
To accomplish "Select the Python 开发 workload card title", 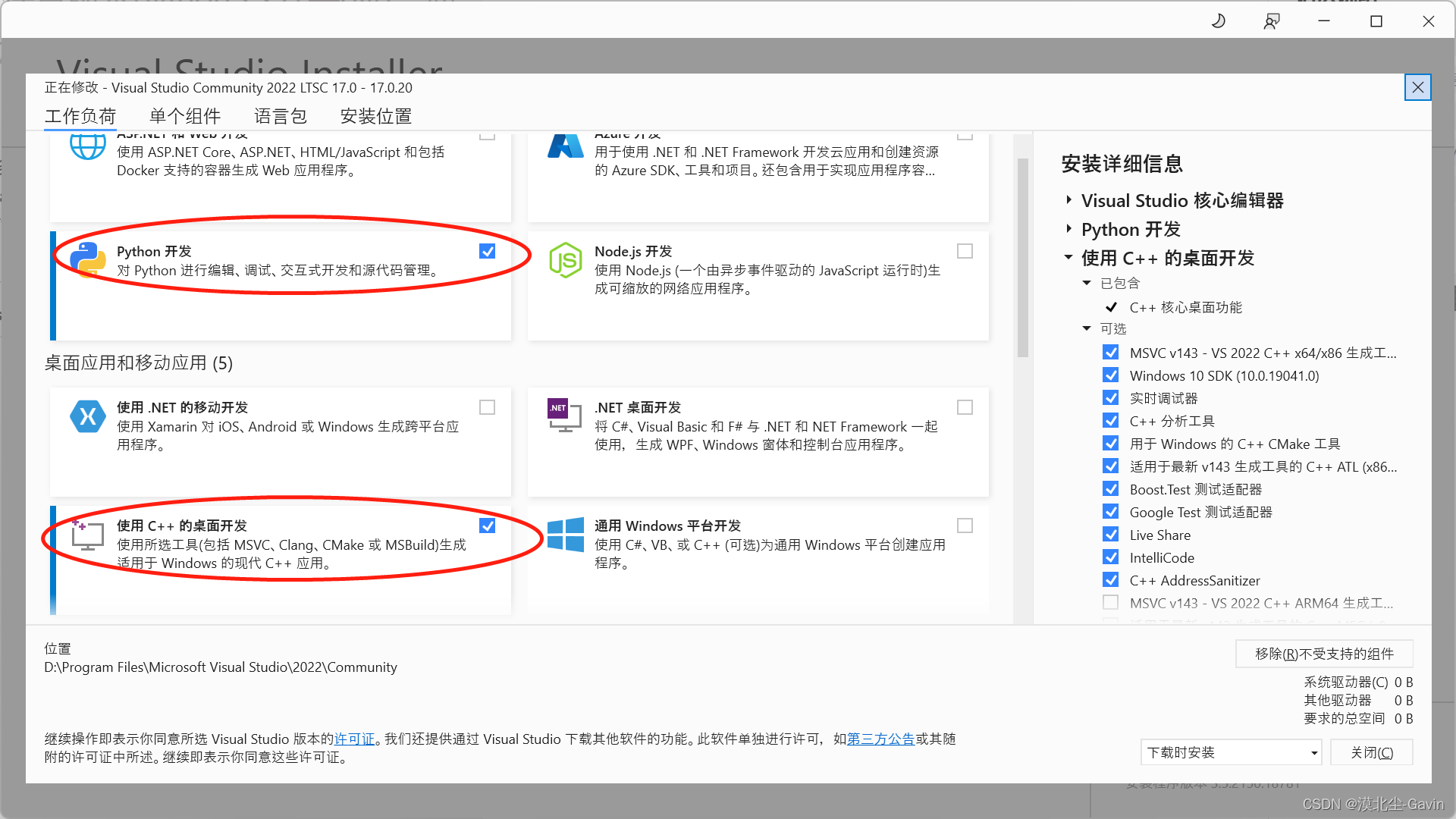I will pyautogui.click(x=154, y=252).
